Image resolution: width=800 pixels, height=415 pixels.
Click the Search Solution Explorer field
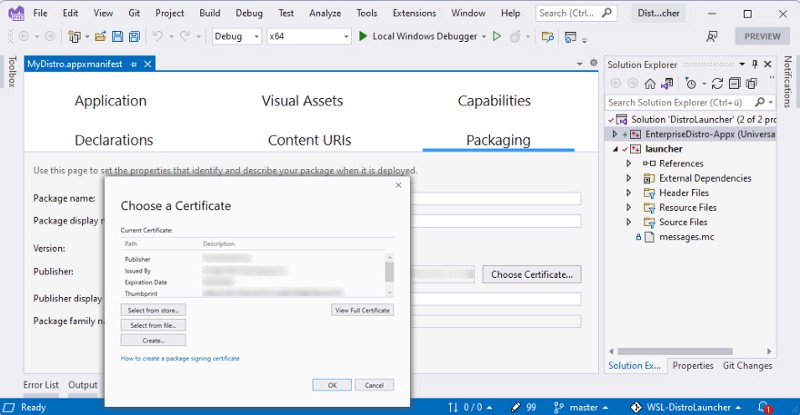(x=690, y=102)
